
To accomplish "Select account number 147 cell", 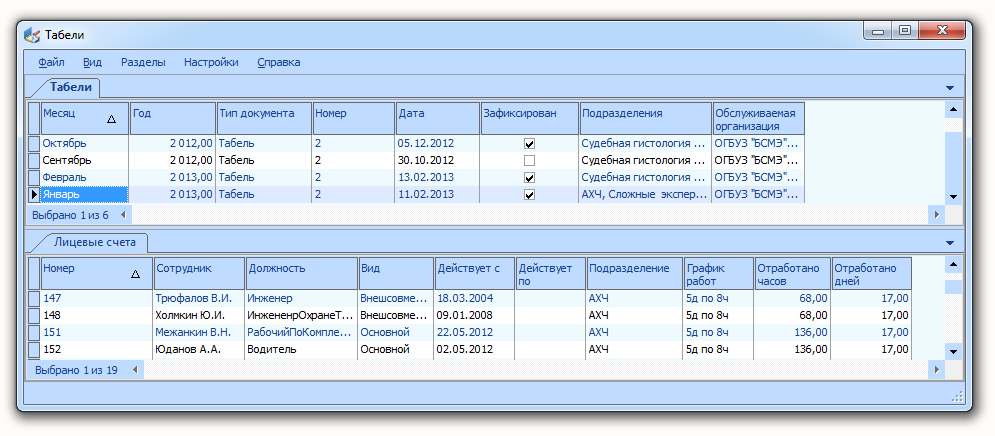I will (x=97, y=298).
